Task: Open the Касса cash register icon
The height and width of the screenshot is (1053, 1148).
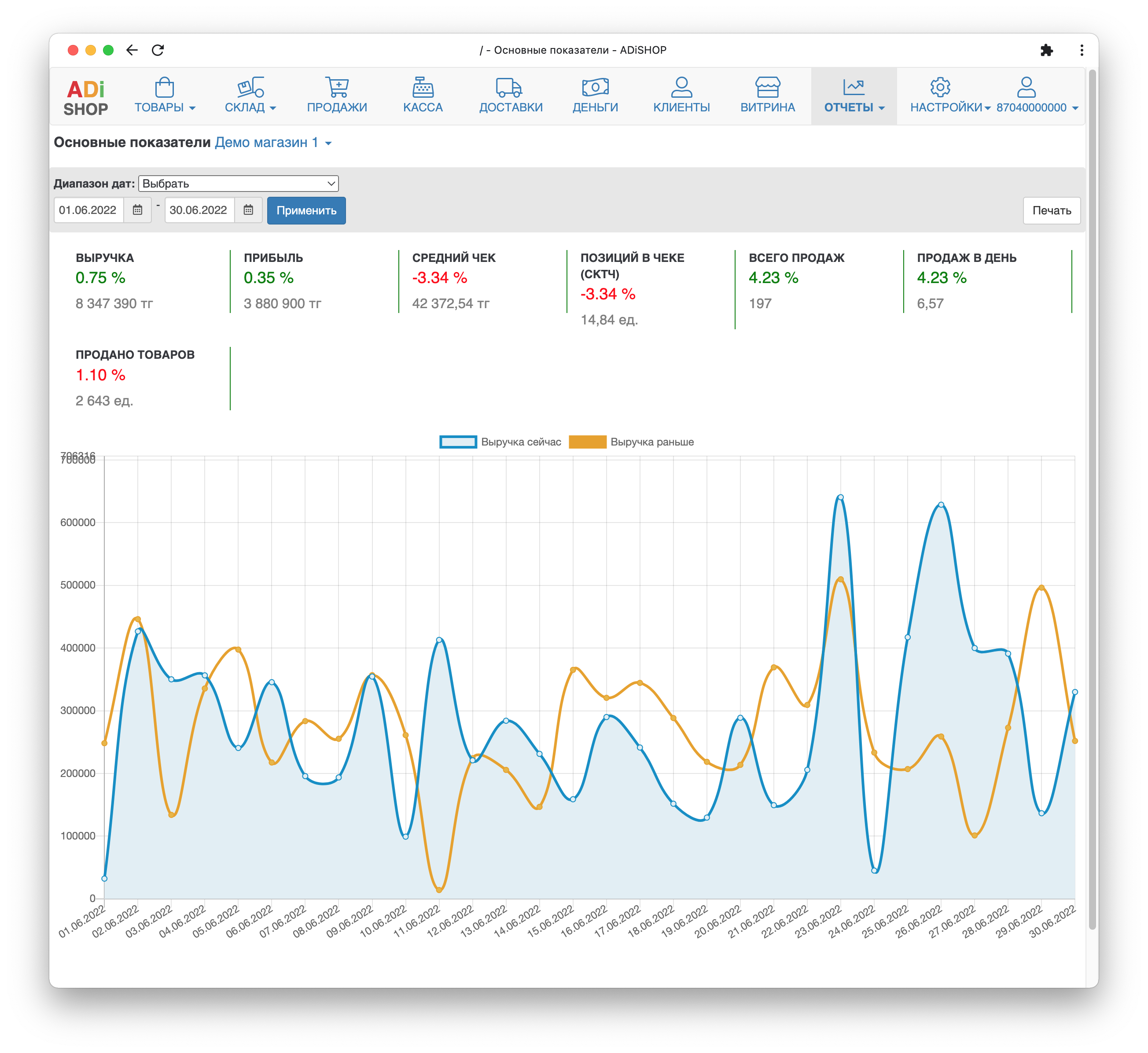Action: pos(422,87)
